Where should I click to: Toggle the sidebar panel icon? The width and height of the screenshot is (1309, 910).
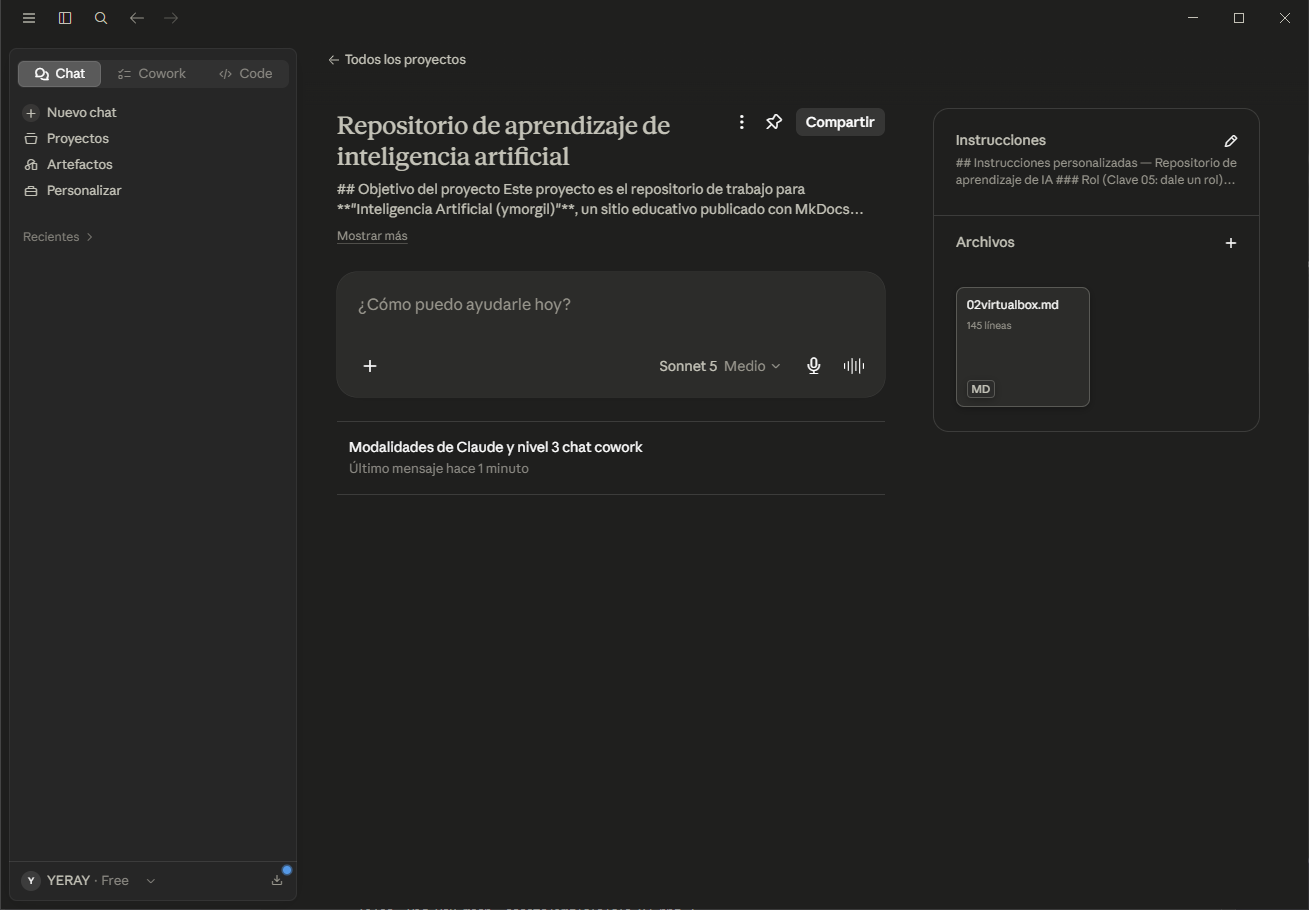click(65, 18)
